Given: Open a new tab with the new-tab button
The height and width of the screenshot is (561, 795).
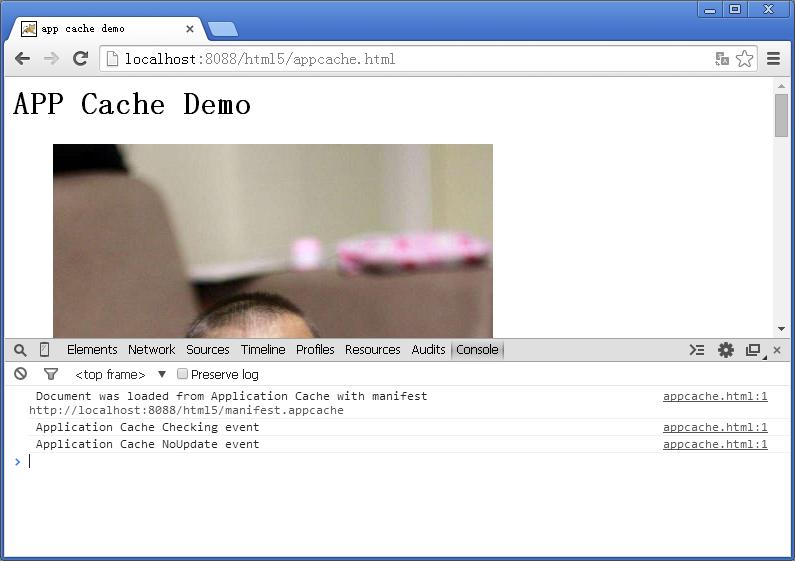Looking at the screenshot, I should click(223, 29).
